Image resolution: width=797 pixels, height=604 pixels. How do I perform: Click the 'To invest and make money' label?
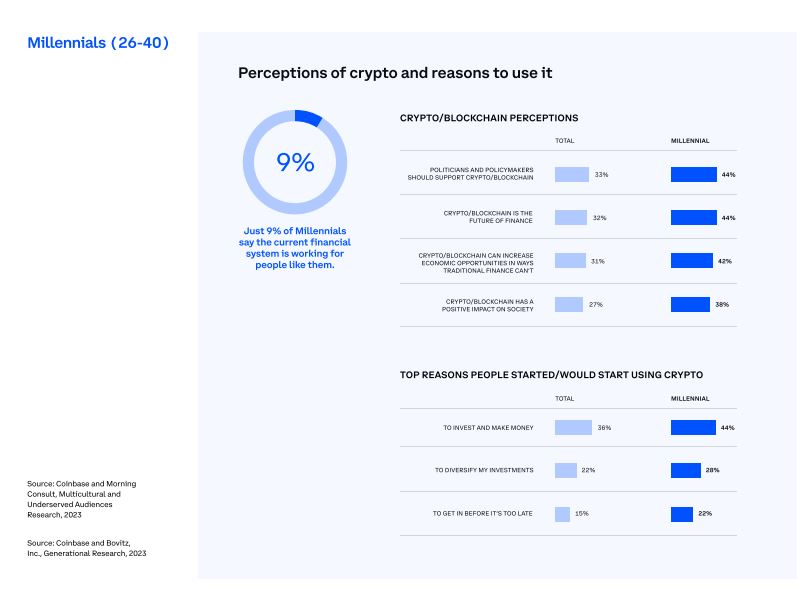click(488, 427)
